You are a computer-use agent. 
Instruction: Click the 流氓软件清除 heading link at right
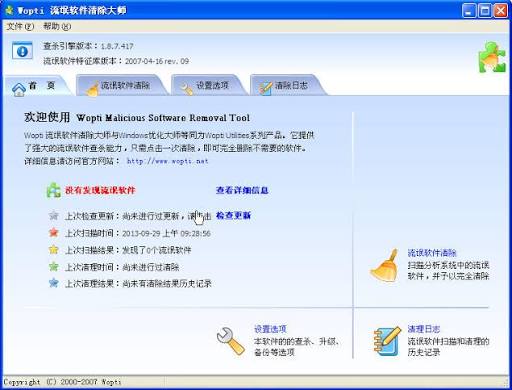[x=432, y=253]
